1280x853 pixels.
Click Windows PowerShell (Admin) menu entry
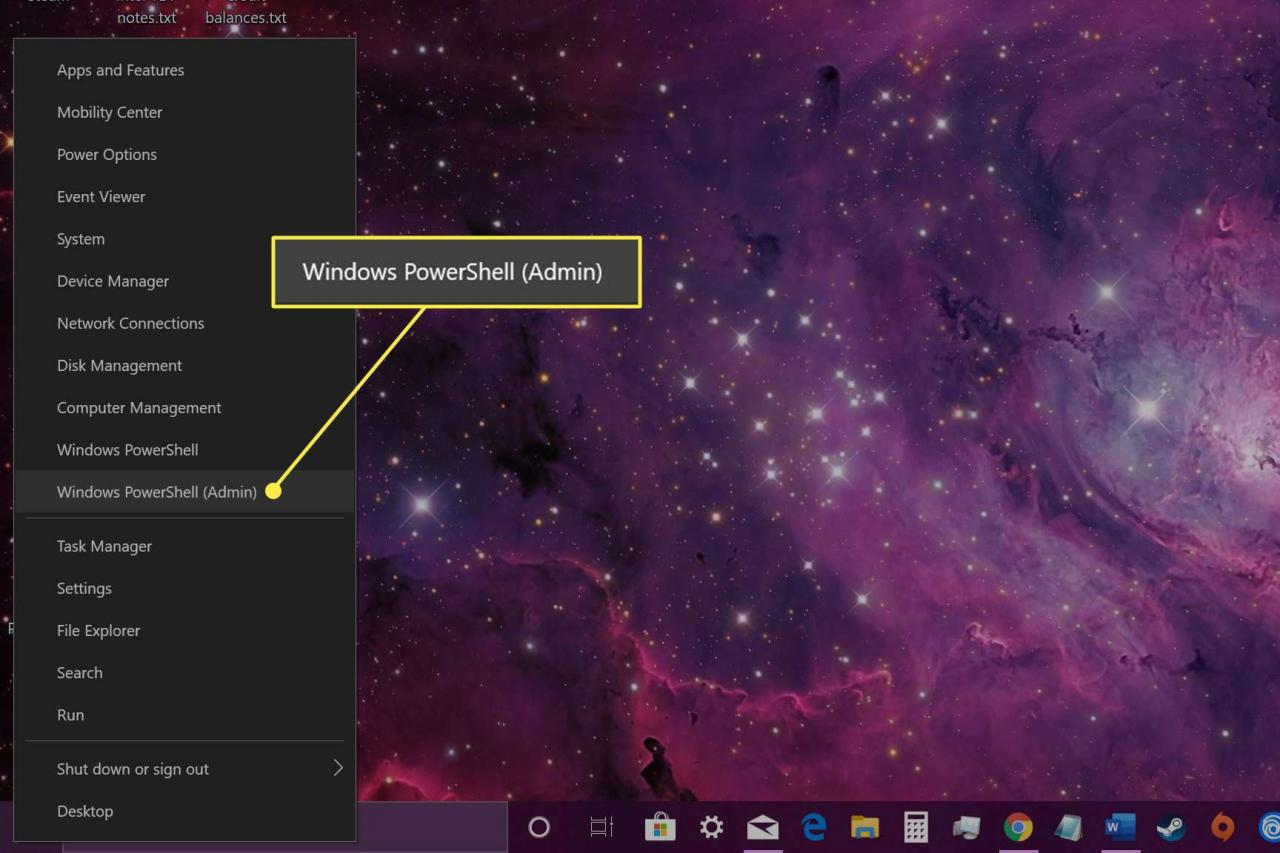(x=185, y=492)
